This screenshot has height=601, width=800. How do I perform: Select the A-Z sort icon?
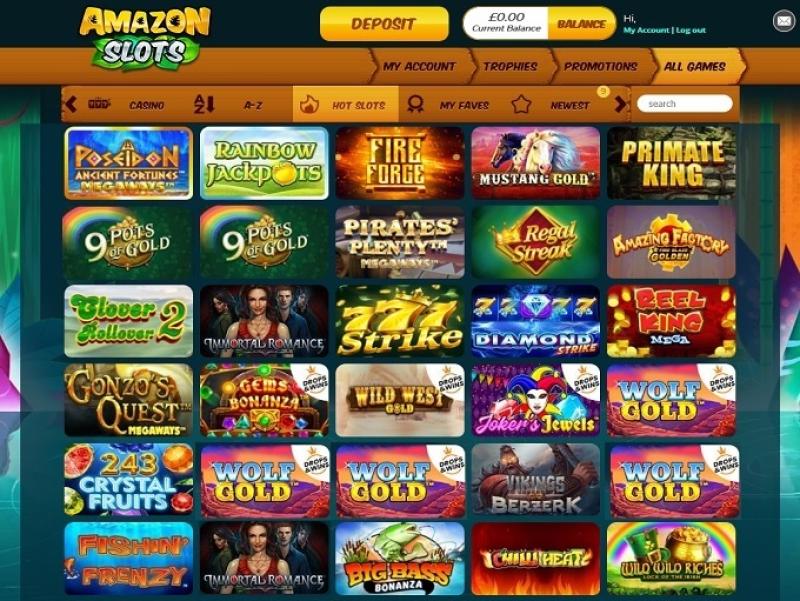pos(205,104)
